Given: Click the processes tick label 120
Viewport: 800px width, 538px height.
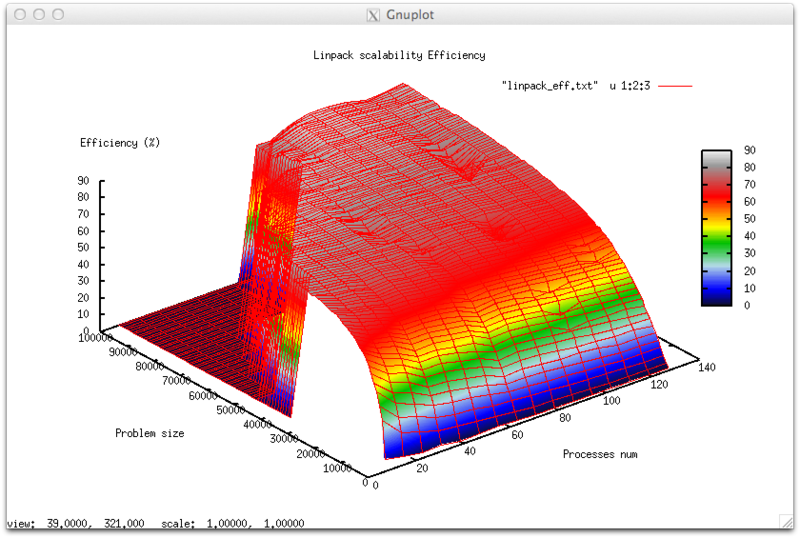Looking at the screenshot, I should click(659, 385).
